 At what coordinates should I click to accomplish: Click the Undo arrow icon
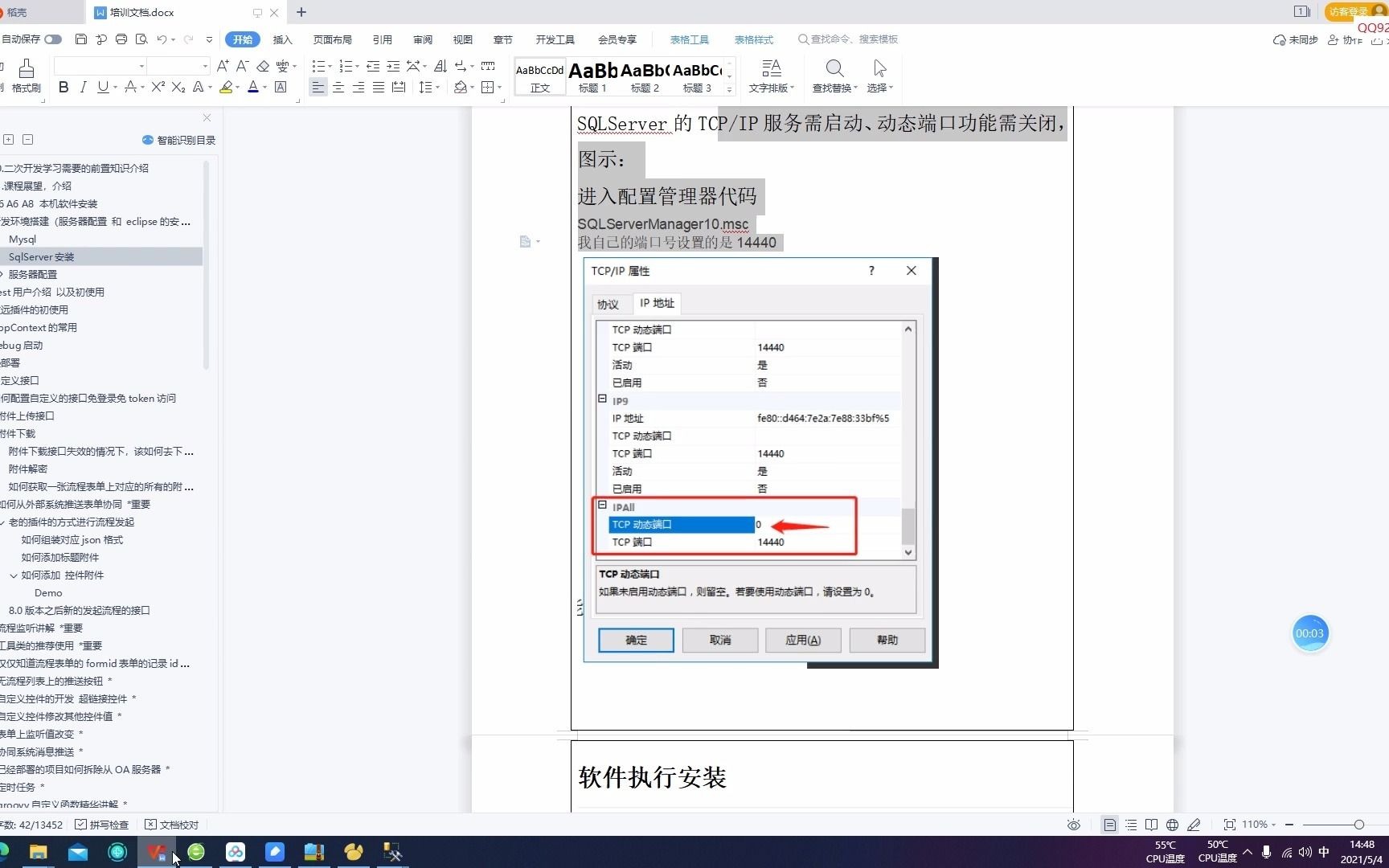click(x=162, y=39)
